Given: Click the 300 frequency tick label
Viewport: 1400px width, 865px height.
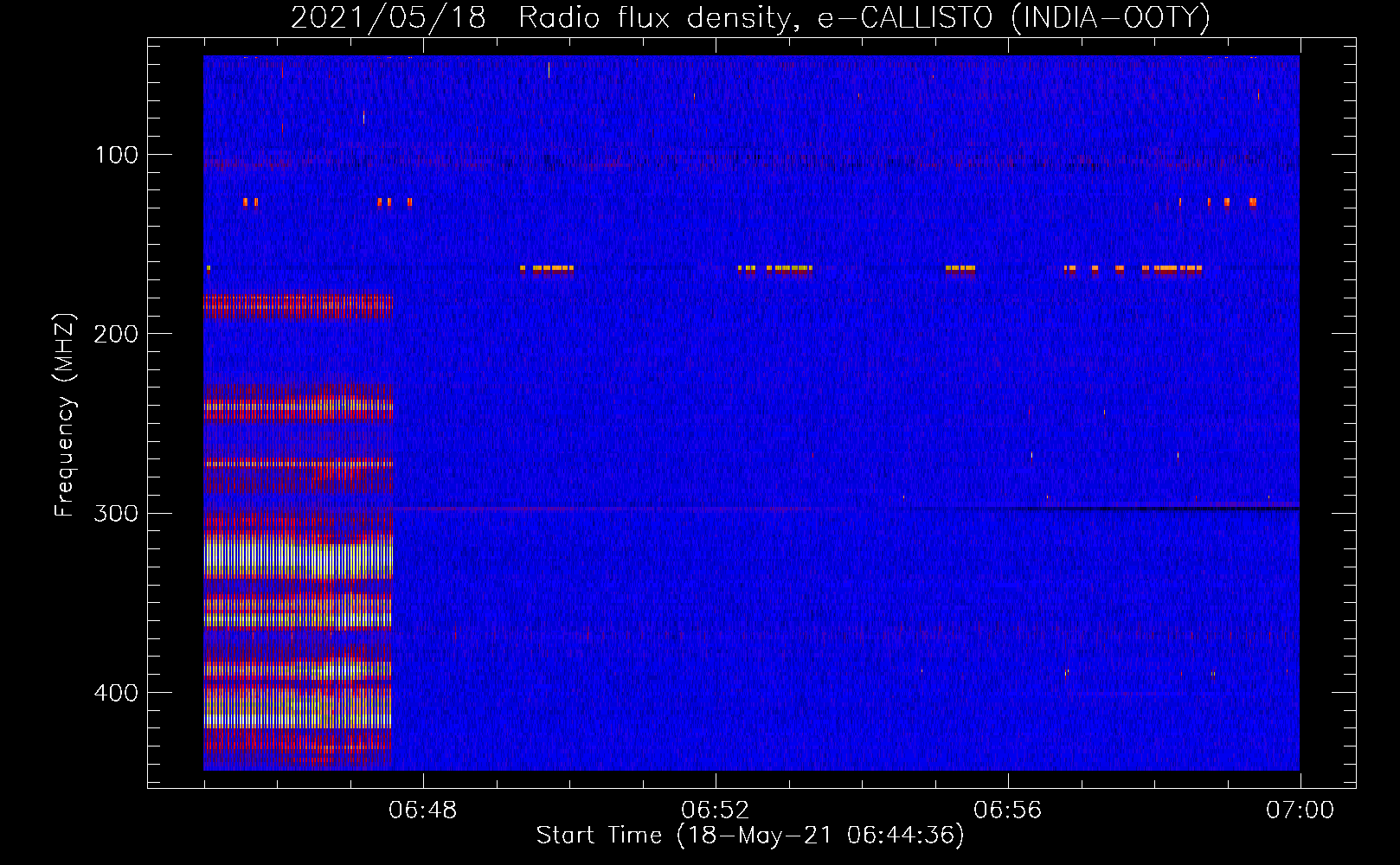Looking at the screenshot, I should 116,513.
